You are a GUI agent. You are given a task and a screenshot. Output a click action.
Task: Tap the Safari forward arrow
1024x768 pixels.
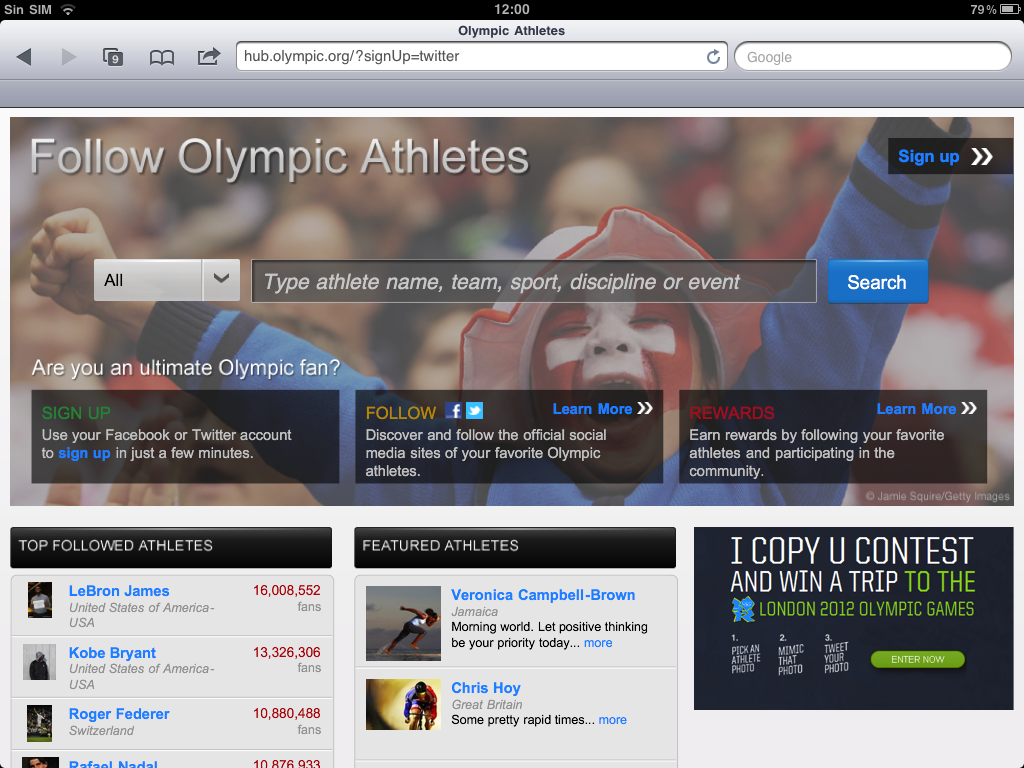tap(69, 57)
